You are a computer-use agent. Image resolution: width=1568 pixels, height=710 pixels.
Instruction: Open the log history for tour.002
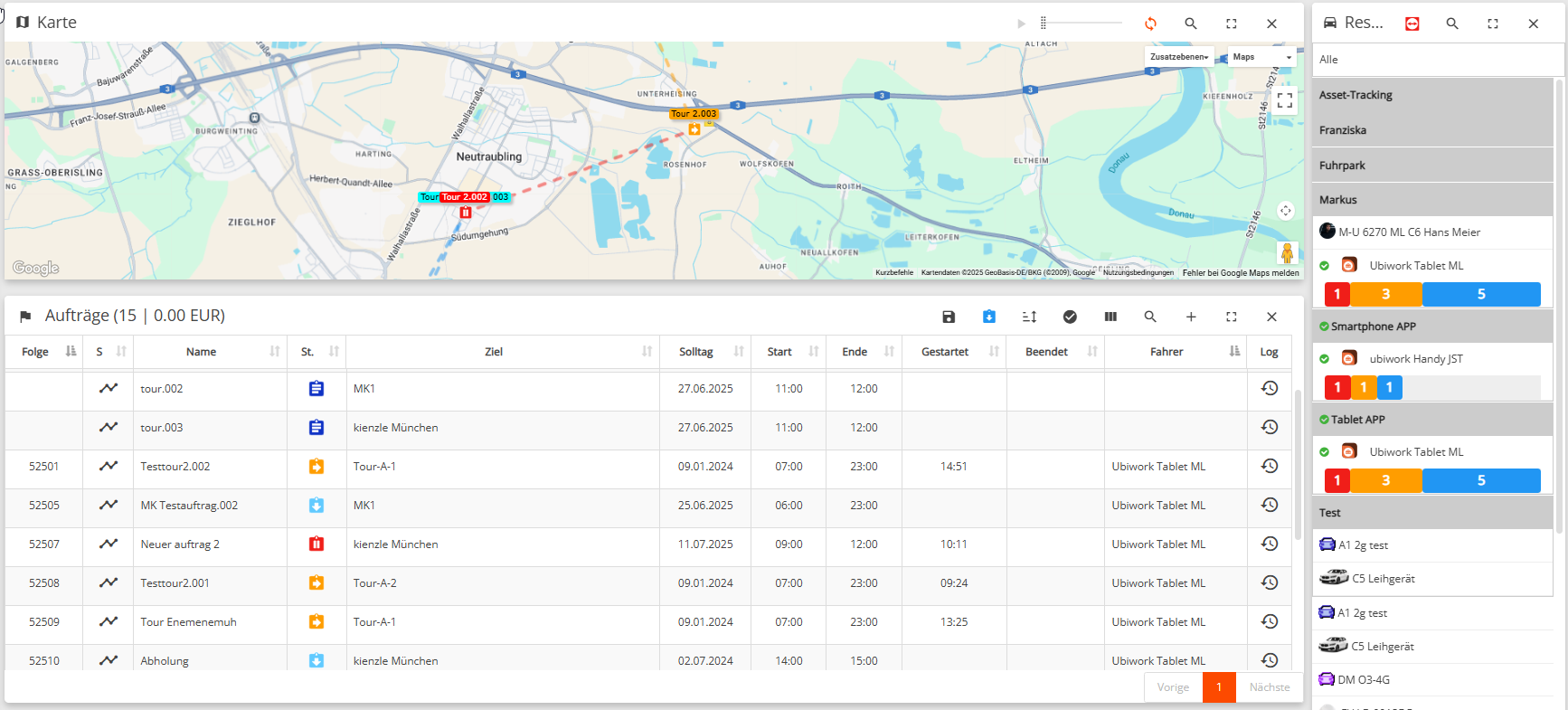(1270, 388)
